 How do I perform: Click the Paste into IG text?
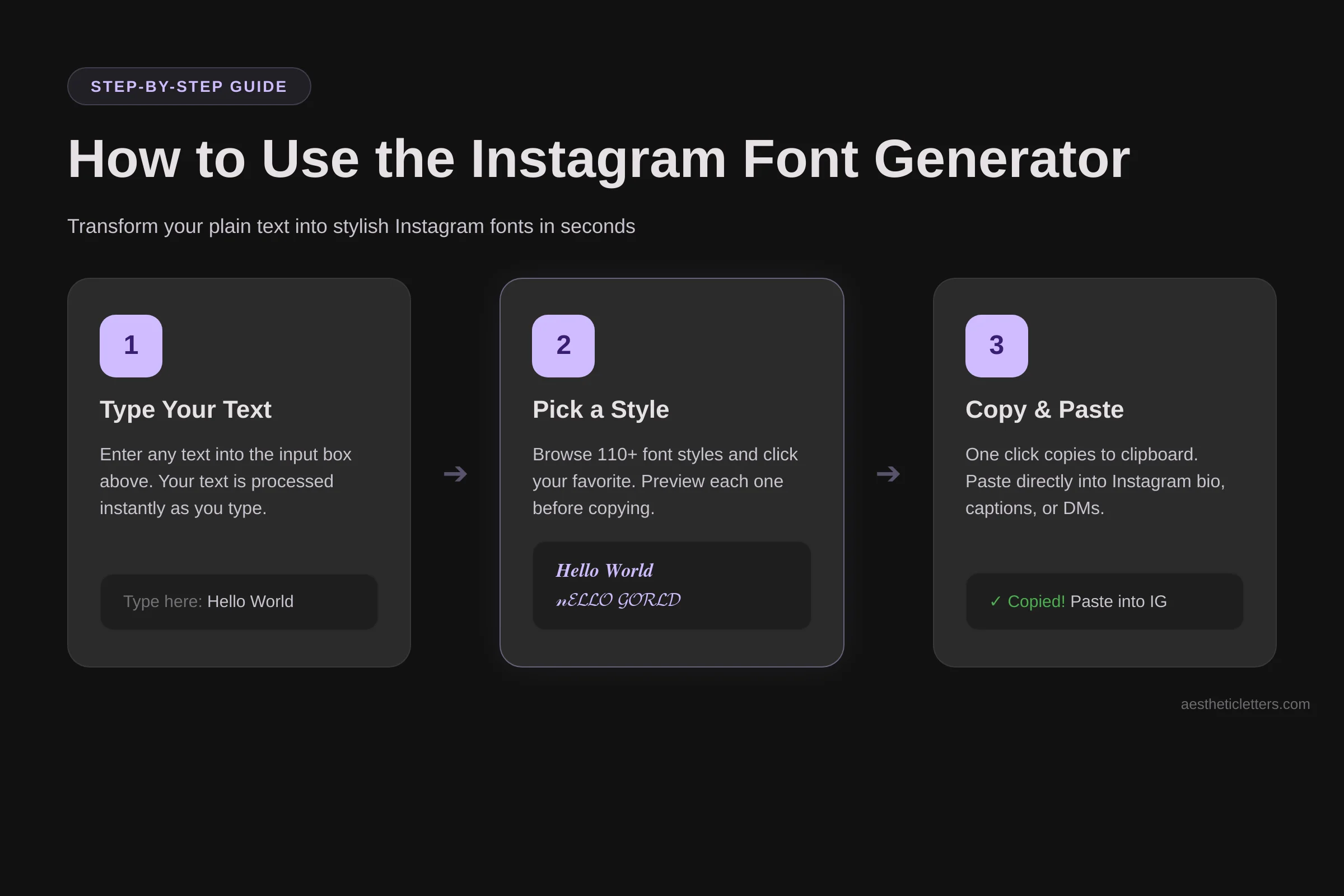pyautogui.click(x=1118, y=601)
